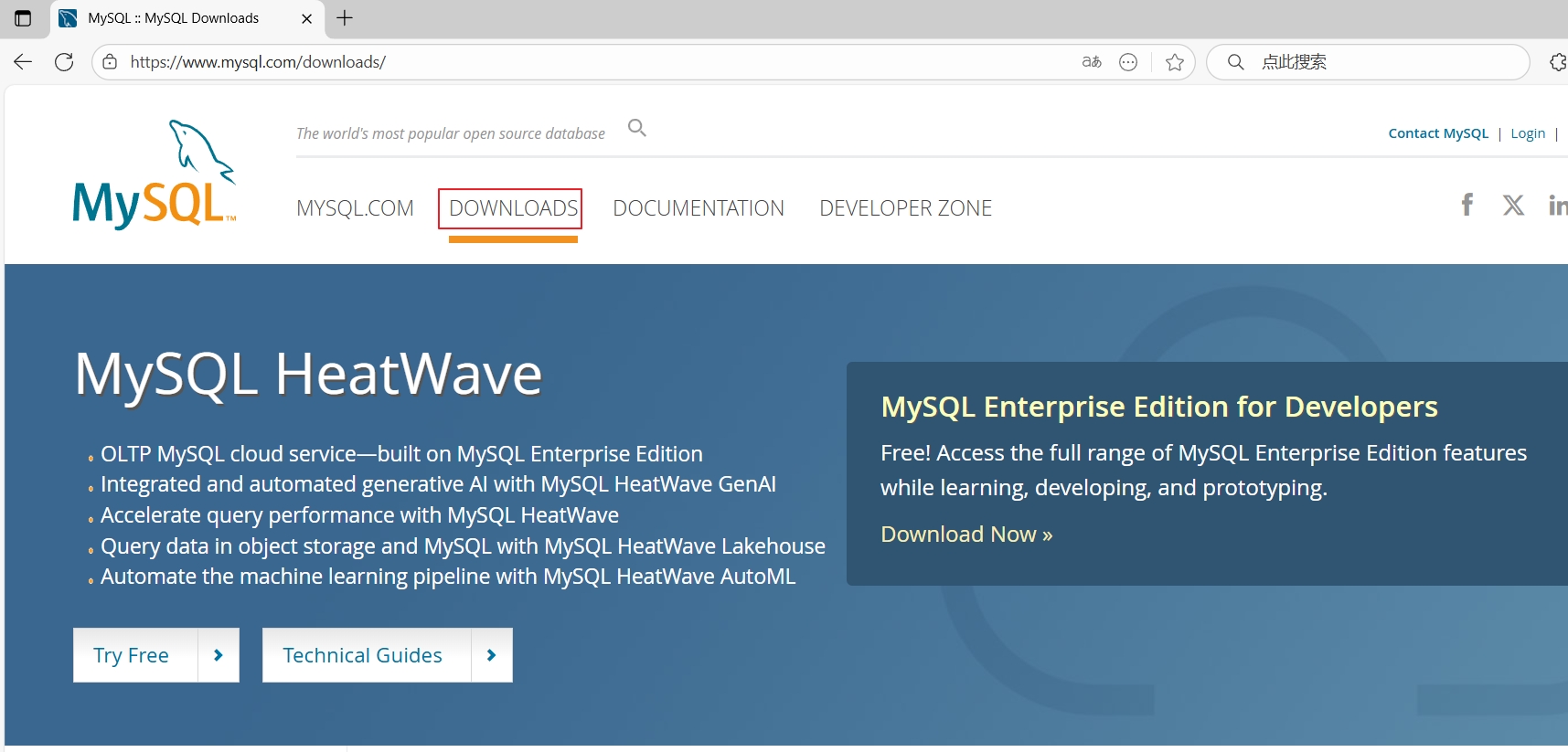Click the Download Now » link
The height and width of the screenshot is (752, 1568).
[x=966, y=535]
